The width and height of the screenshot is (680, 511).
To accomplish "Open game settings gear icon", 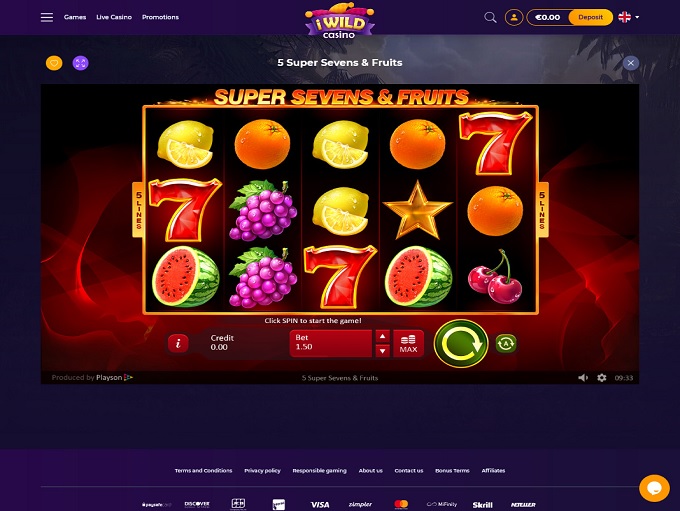I will pyautogui.click(x=602, y=378).
